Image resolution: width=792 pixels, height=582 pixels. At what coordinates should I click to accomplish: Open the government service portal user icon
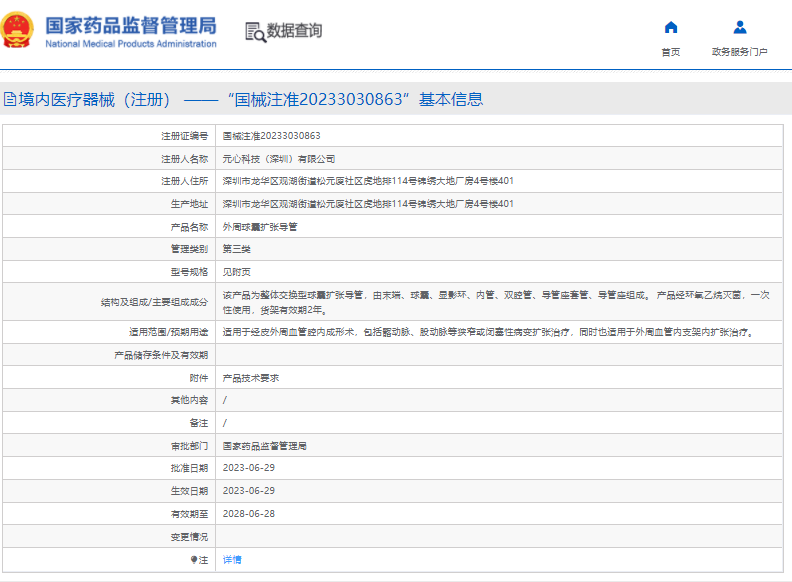pyautogui.click(x=740, y=27)
